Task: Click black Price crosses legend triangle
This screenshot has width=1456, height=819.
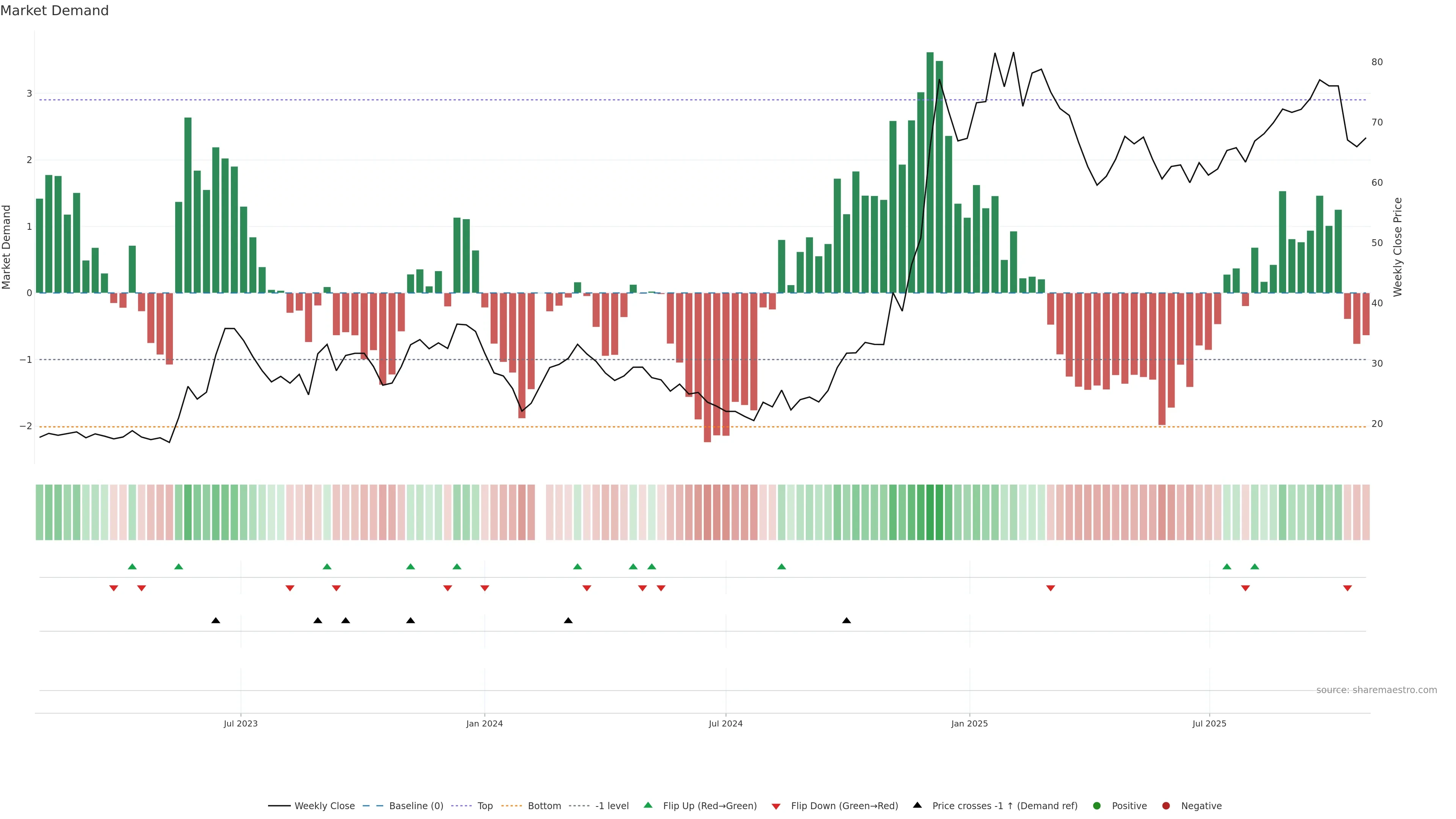Action: [917, 805]
